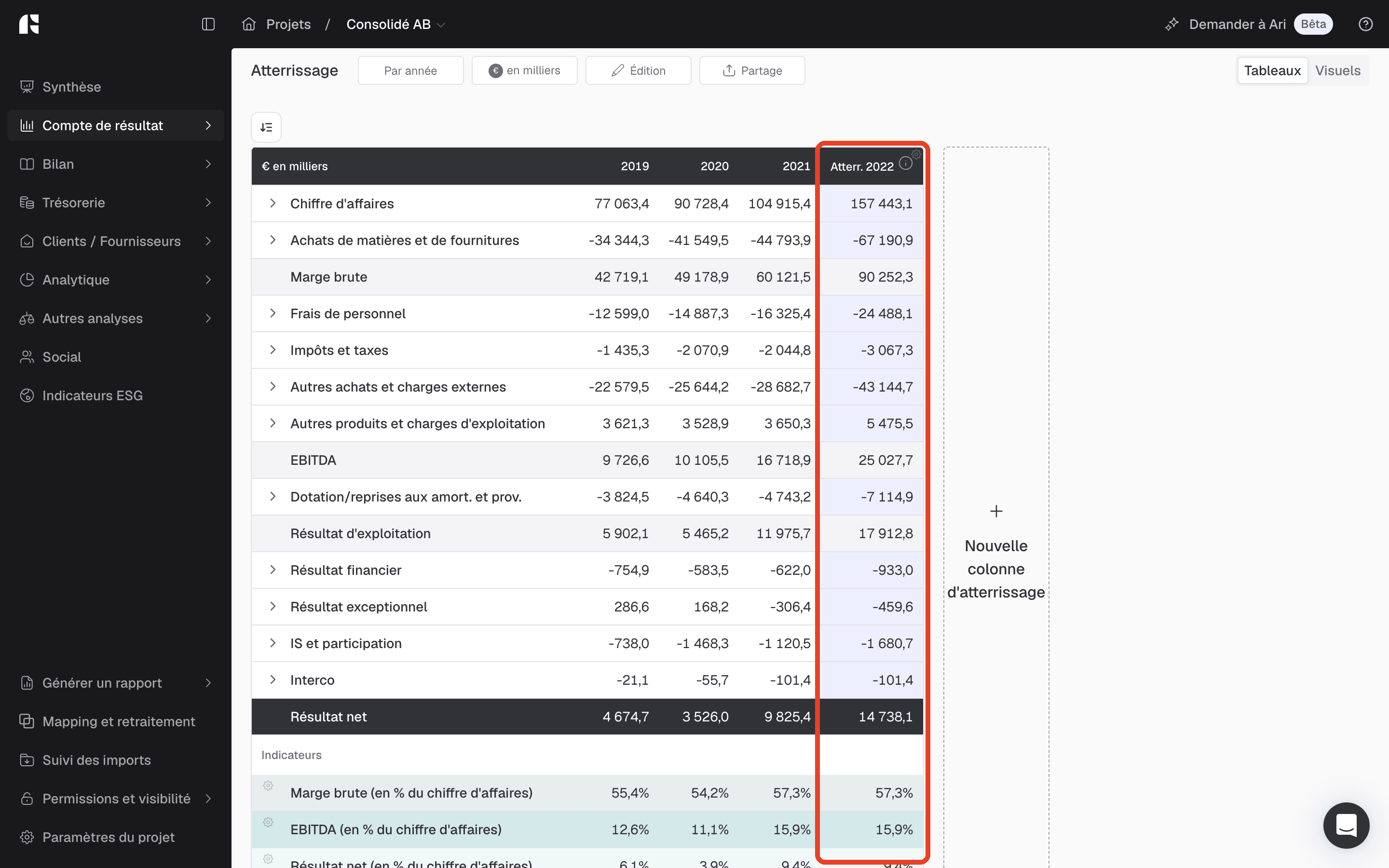This screenshot has width=1389, height=868.
Task: Expand the Autres produits et charges d'exploitation row
Action: pos(272,423)
